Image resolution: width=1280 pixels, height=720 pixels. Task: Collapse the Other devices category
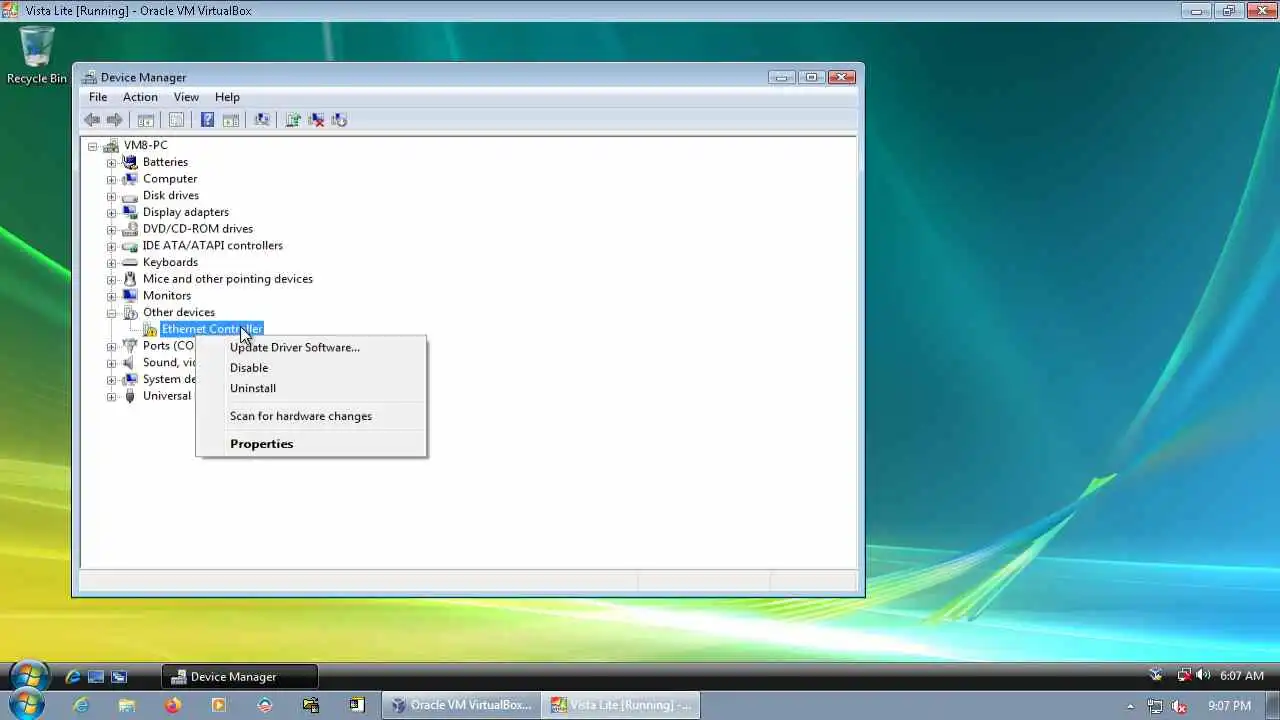pyautogui.click(x=111, y=313)
